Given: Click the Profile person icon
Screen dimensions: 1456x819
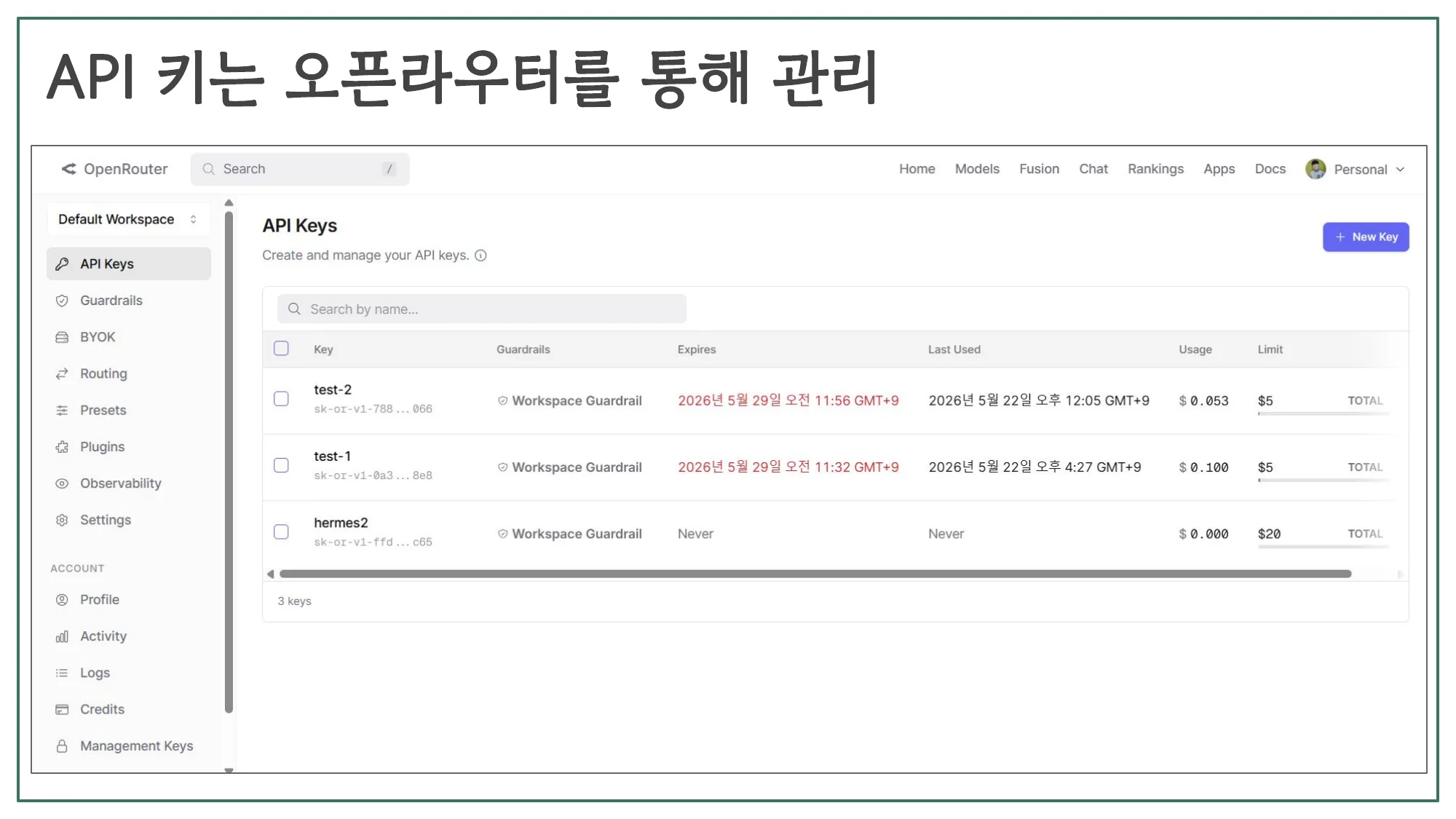Looking at the screenshot, I should (x=62, y=600).
